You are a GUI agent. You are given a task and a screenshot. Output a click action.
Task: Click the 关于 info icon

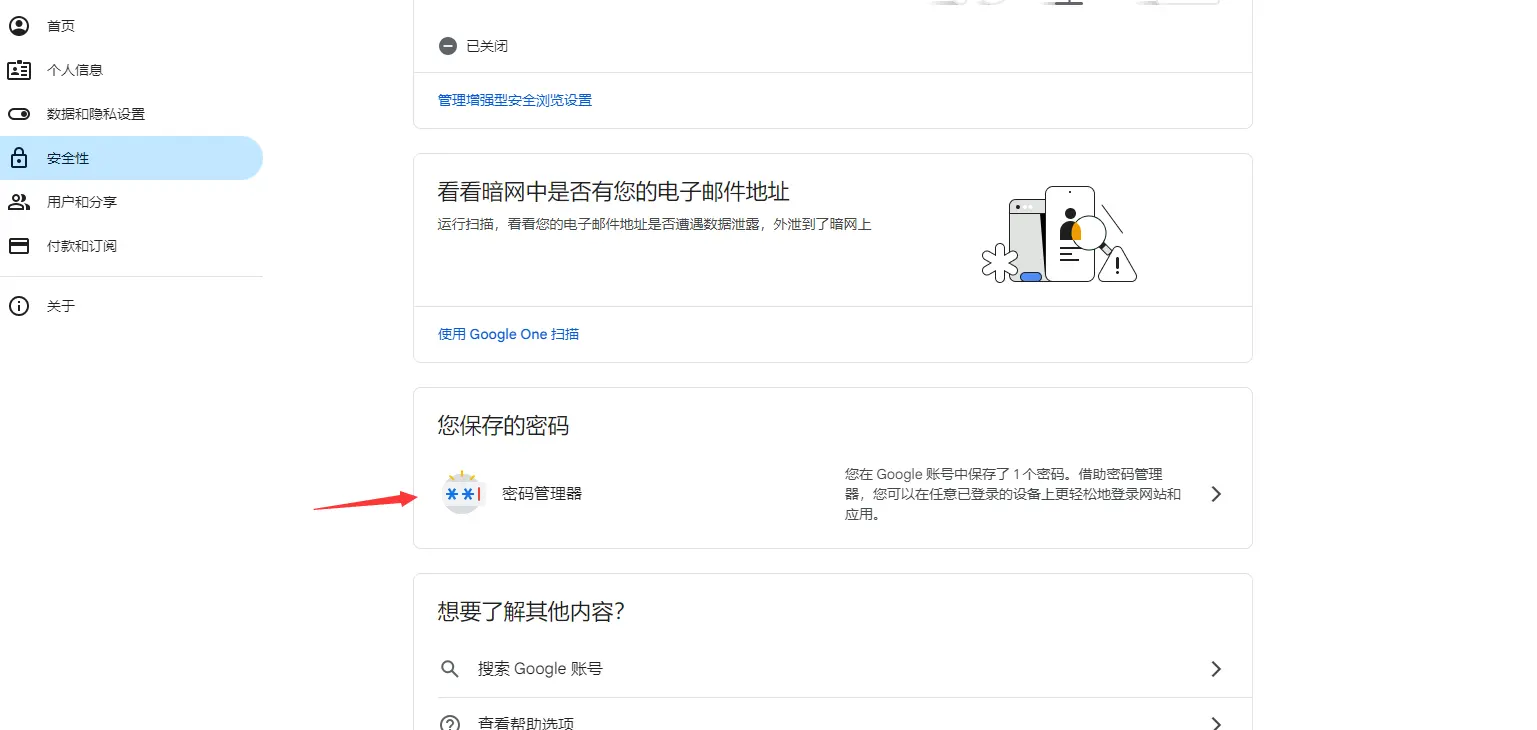[19, 306]
